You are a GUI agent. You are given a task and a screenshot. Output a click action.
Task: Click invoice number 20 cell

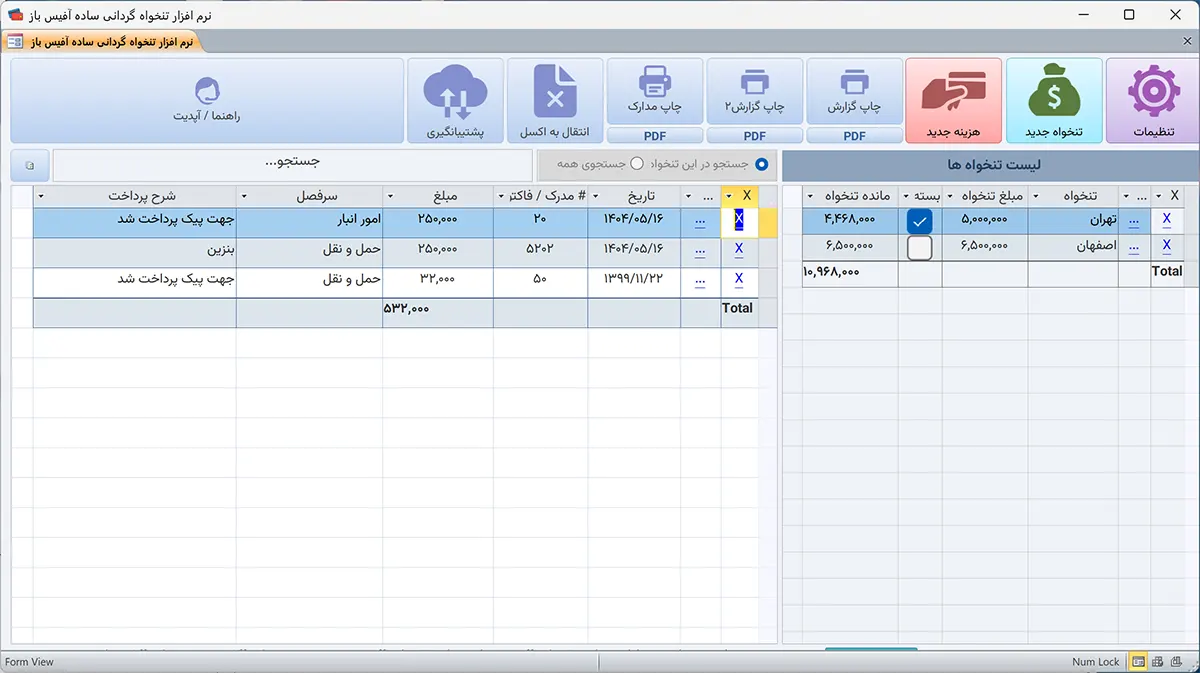point(540,222)
